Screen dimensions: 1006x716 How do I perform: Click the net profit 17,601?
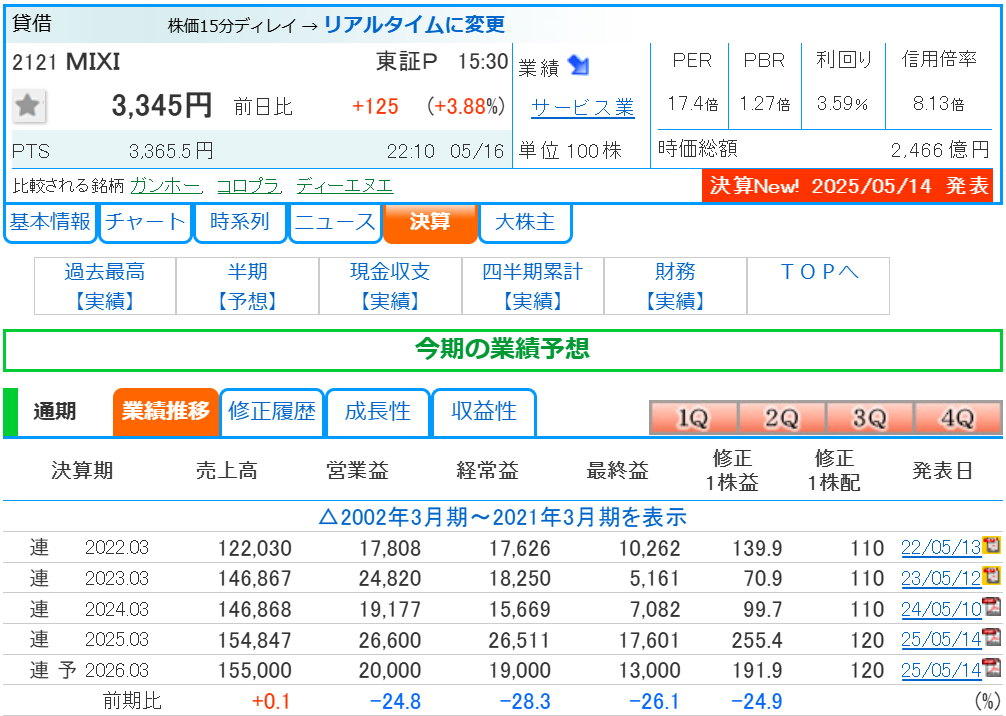pos(649,640)
